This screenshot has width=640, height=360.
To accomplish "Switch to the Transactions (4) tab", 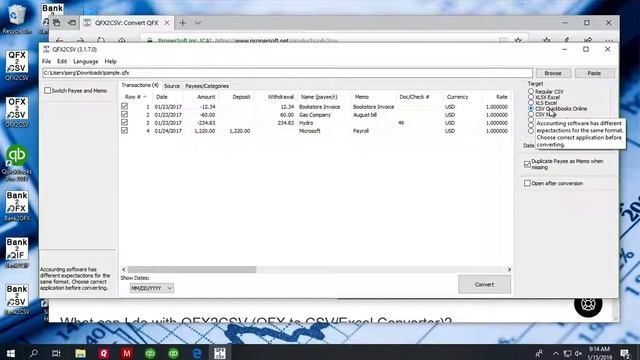I will pyautogui.click(x=140, y=85).
